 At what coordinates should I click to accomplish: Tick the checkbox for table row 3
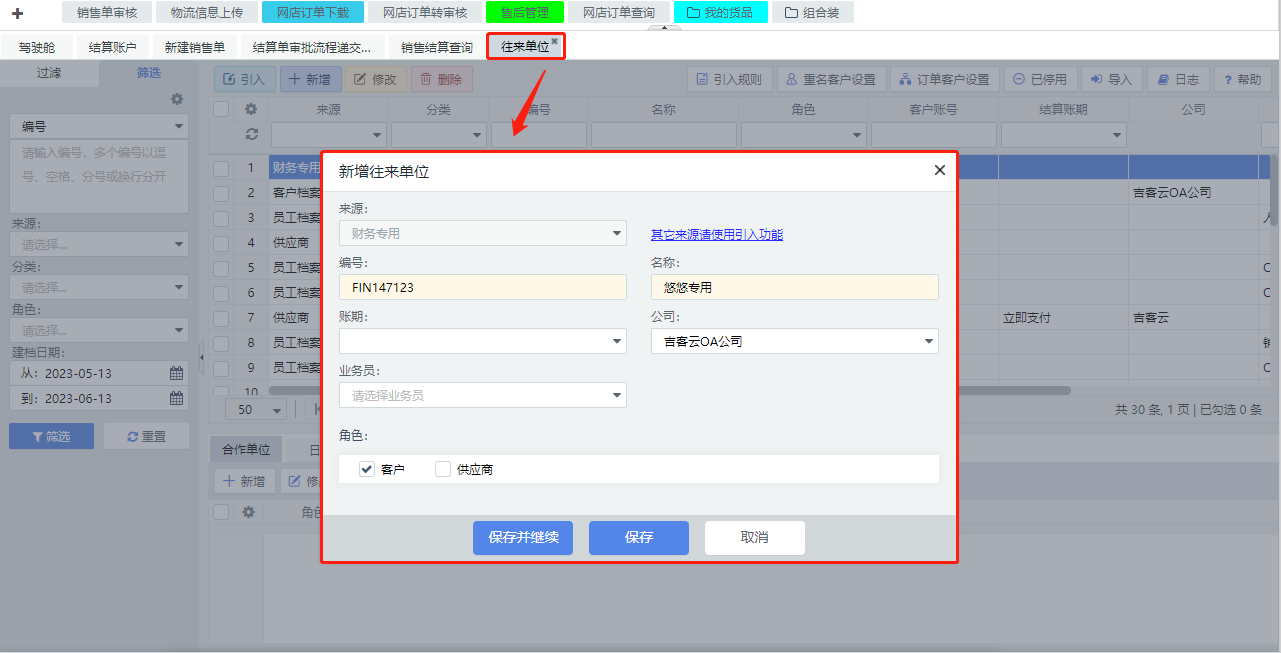(x=221, y=218)
